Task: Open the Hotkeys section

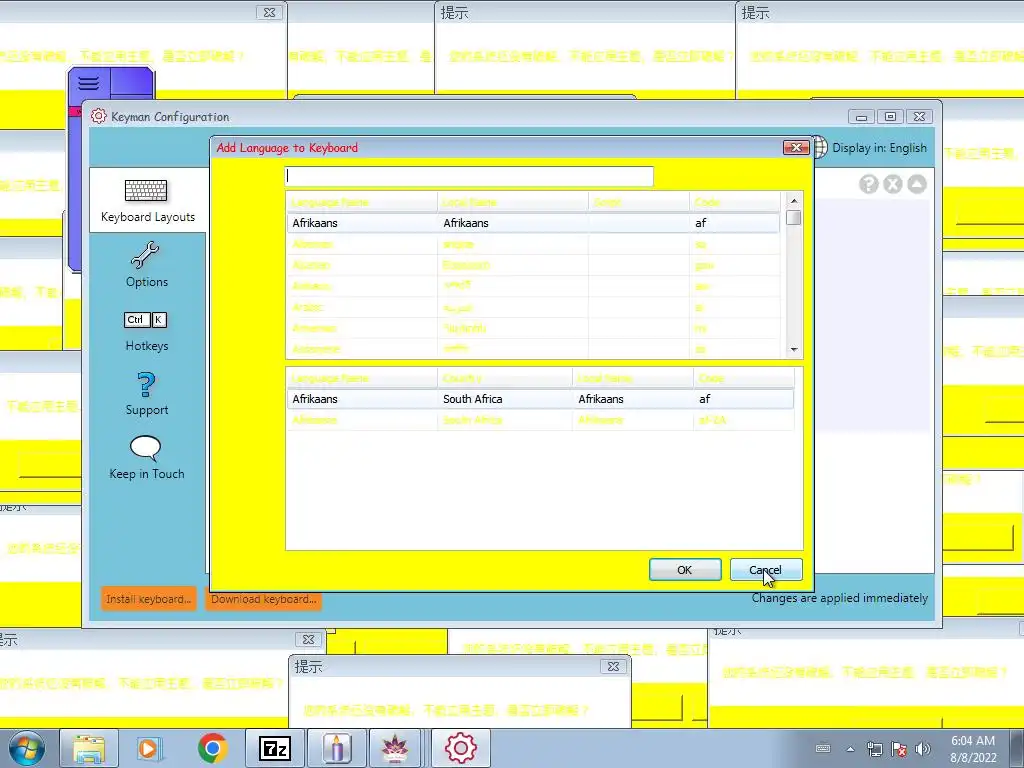Action: click(x=147, y=332)
